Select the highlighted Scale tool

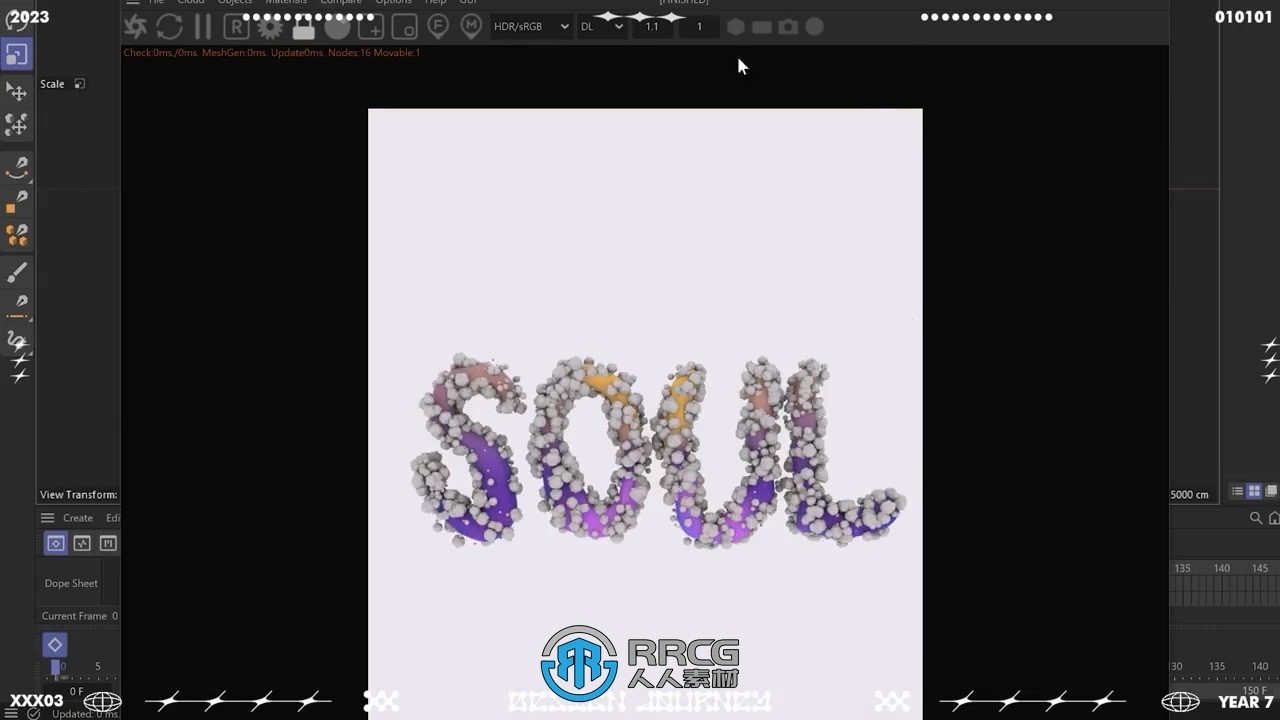point(17,54)
